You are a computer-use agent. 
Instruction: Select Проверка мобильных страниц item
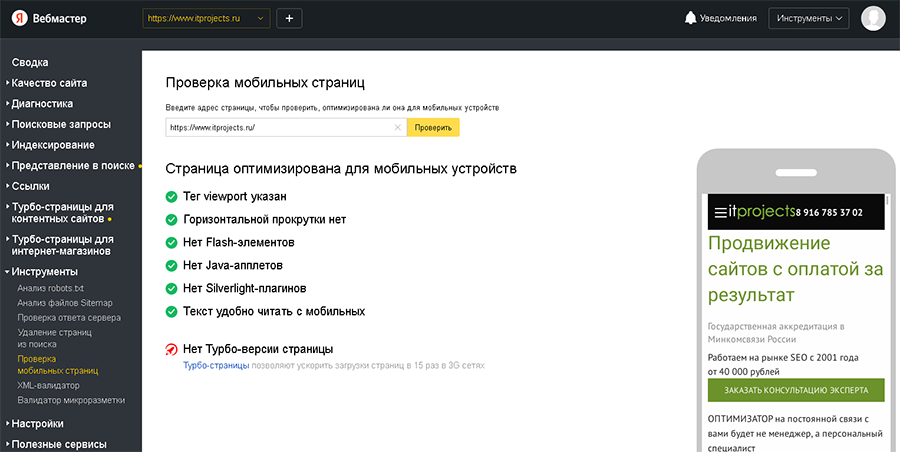coord(57,365)
